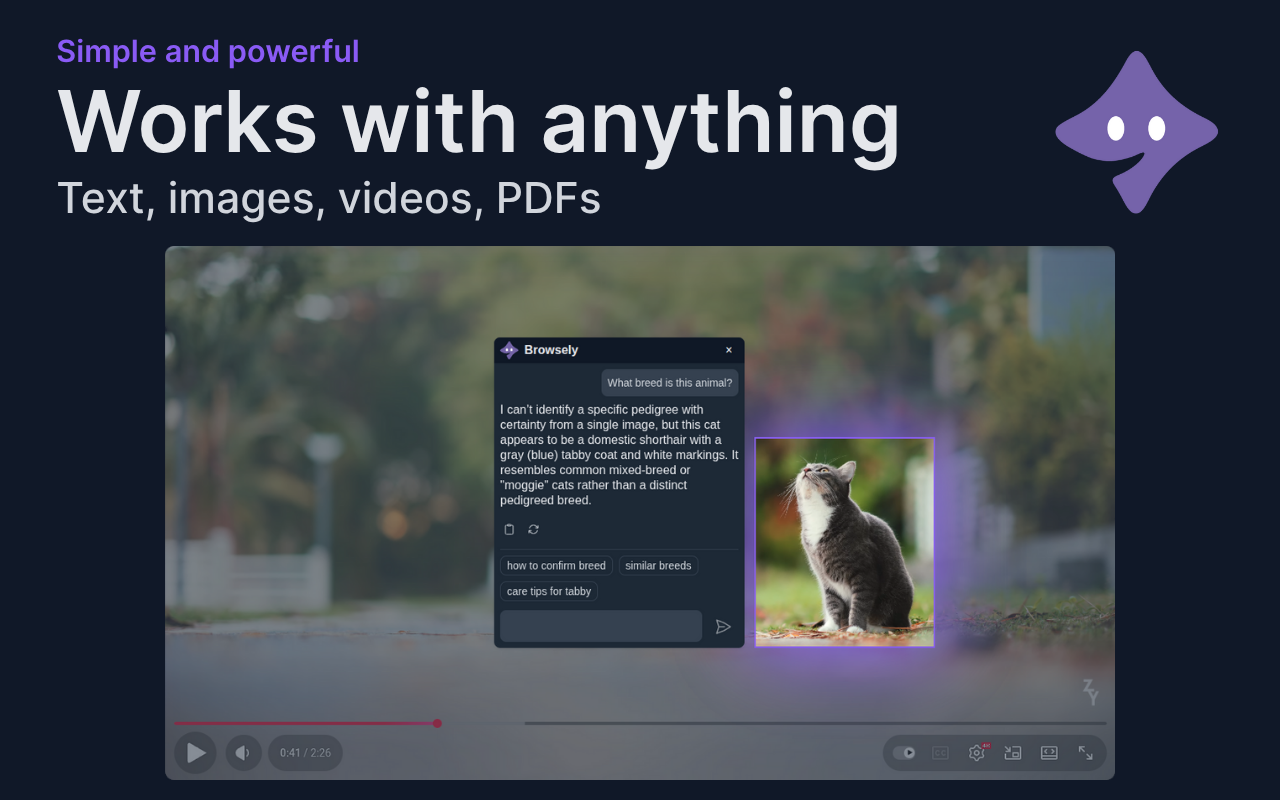Focus the chat message input box
Viewport: 1280px width, 800px height.
pos(601,627)
